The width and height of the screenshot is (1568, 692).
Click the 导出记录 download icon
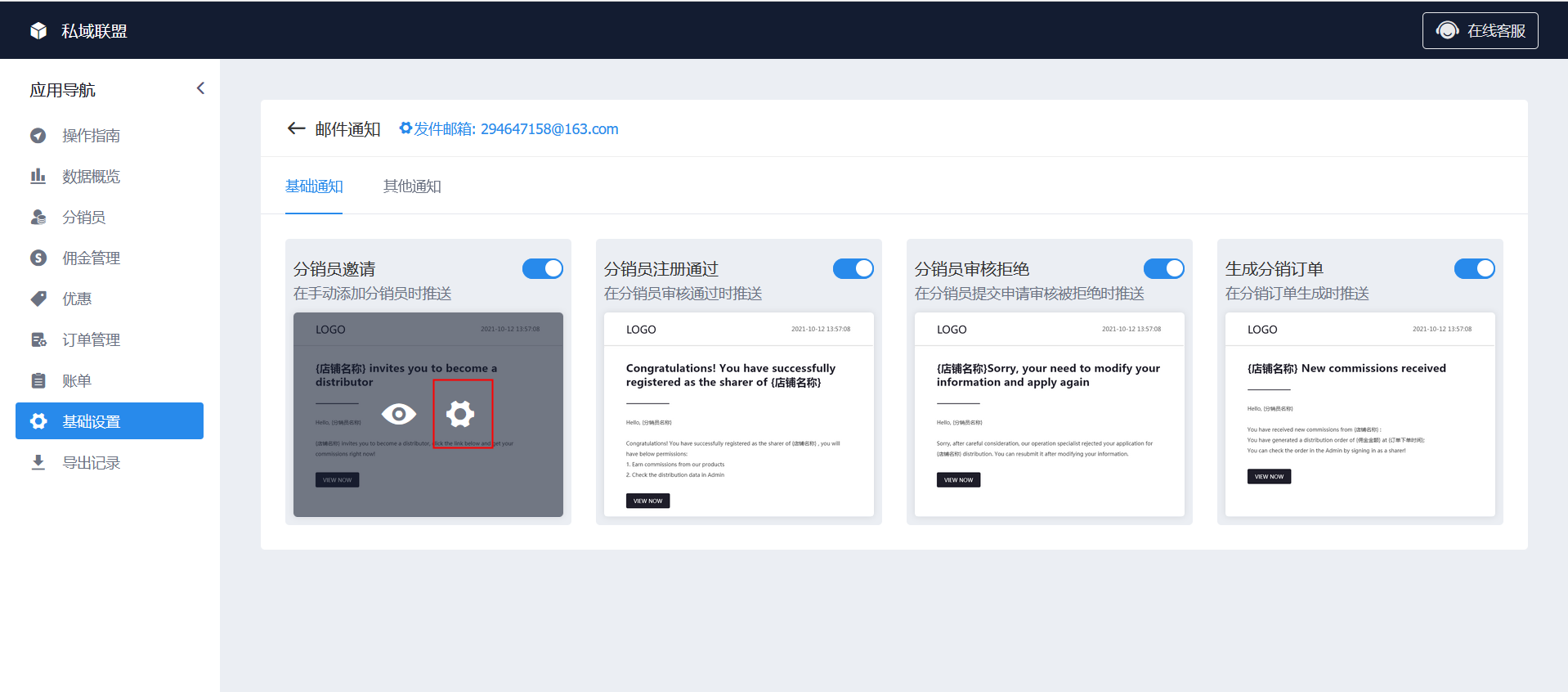(38, 463)
